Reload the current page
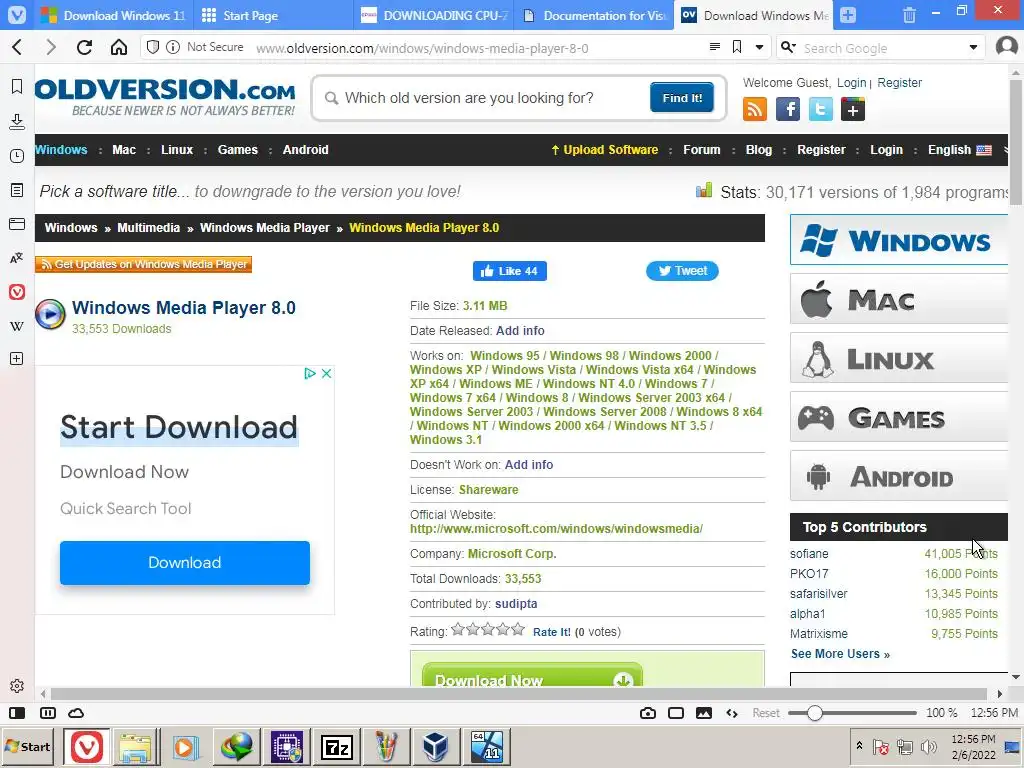1024x768 pixels. pos(84,47)
